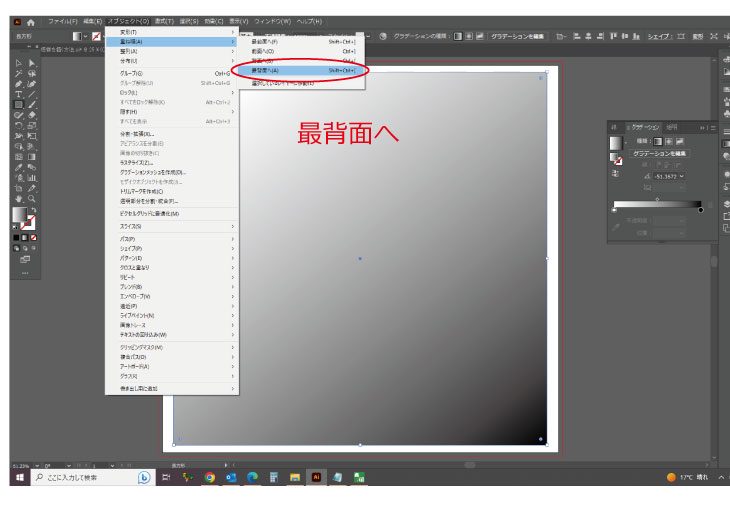The height and width of the screenshot is (516, 730).
Task: Open the gradient angle dropdown
Action: 682,176
